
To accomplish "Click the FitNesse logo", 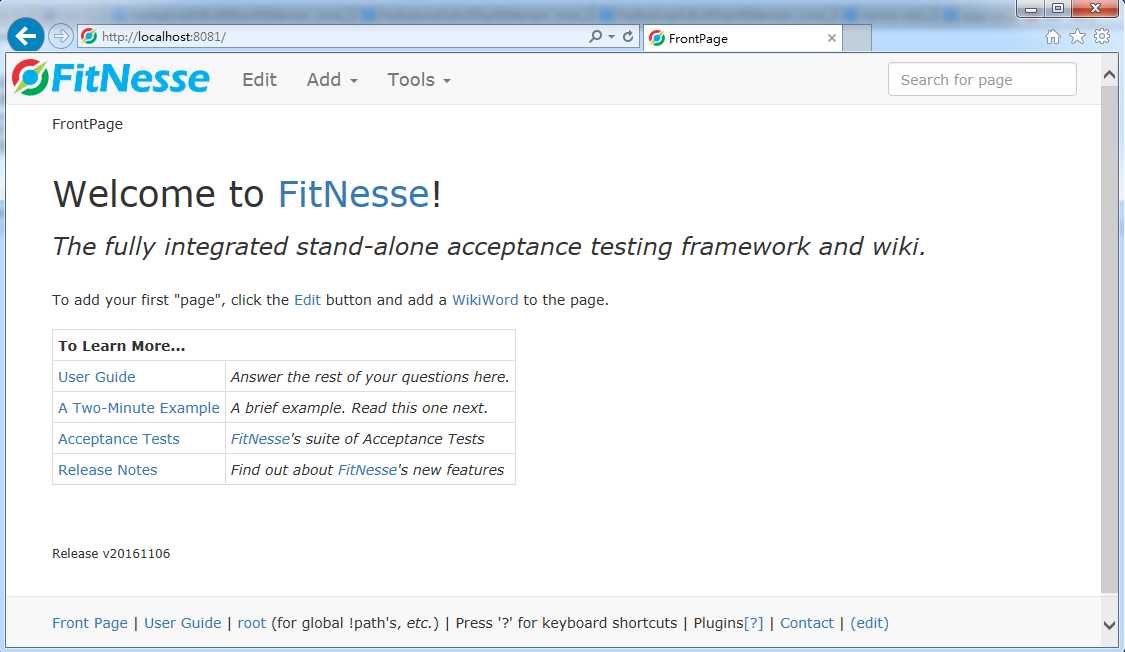I will coord(111,79).
